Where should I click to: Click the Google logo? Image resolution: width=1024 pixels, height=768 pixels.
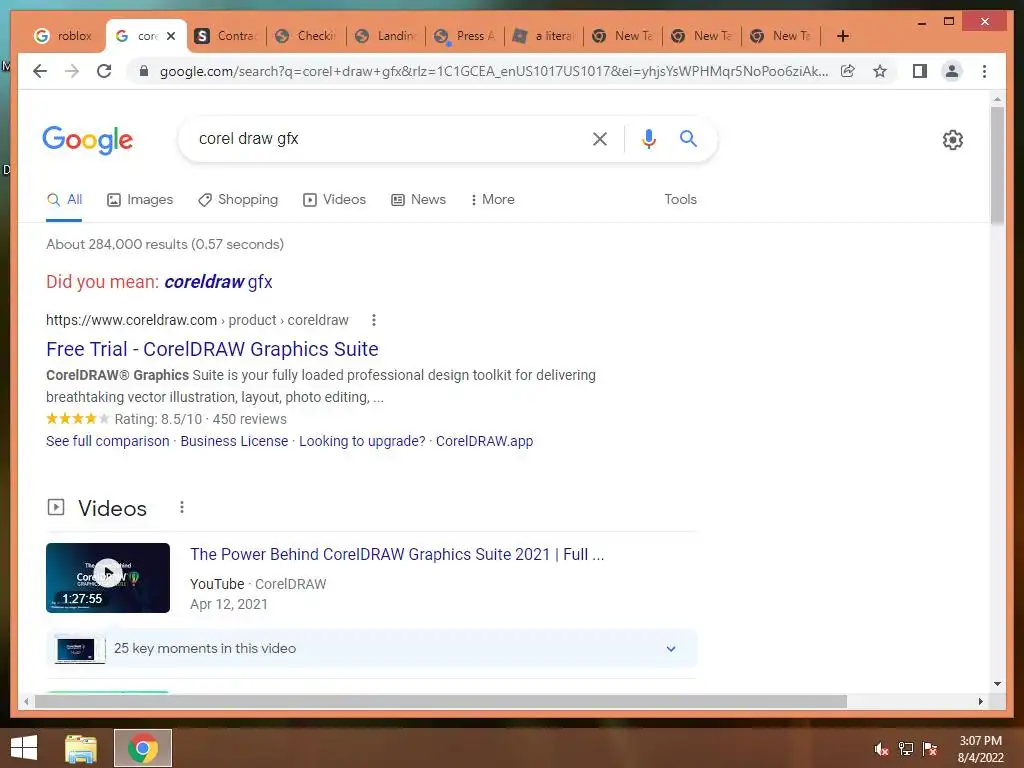pos(88,140)
